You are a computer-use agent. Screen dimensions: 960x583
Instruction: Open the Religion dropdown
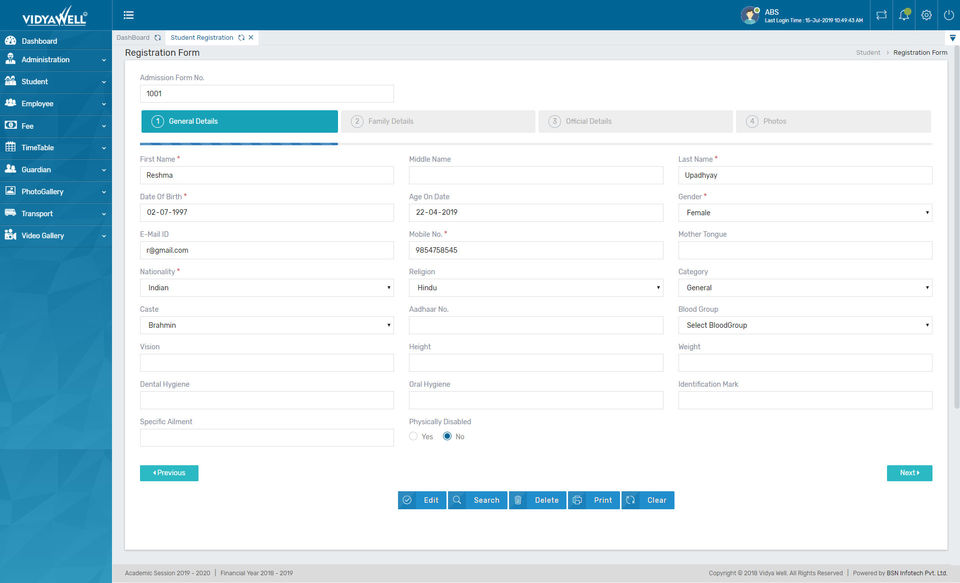click(536, 288)
